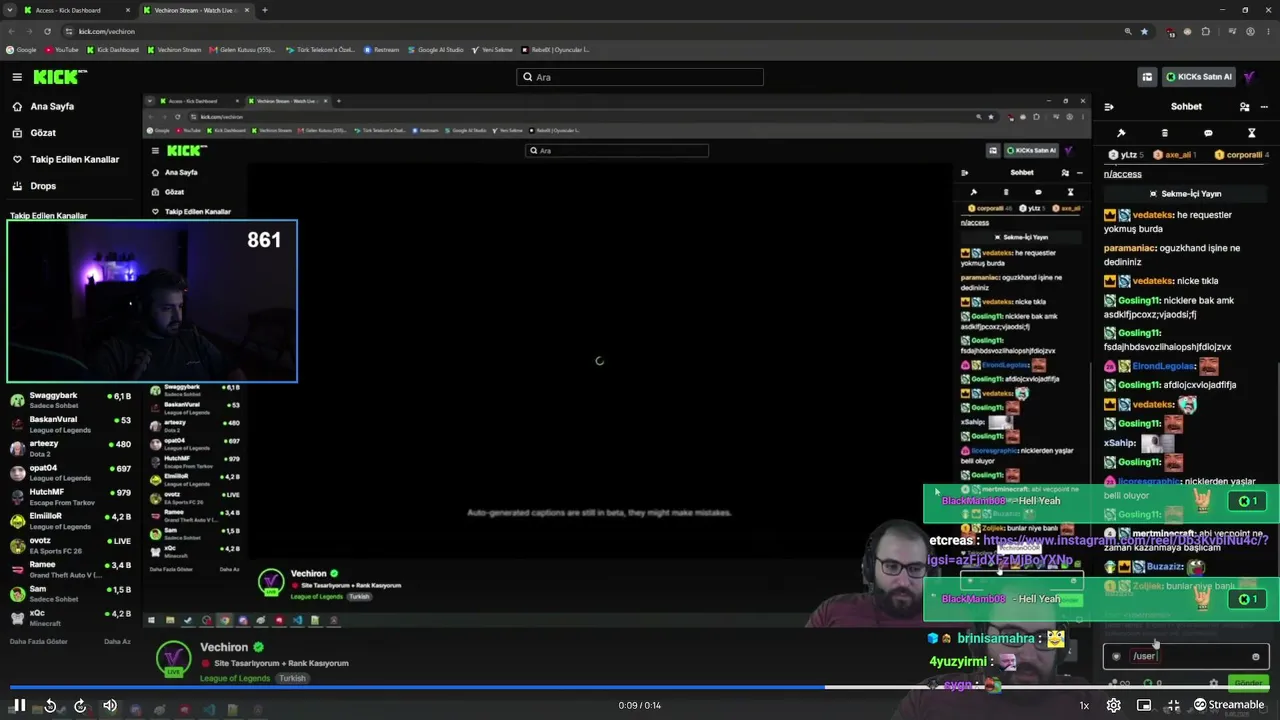Click the outer 'KICKs Satın Al' button

1198,77
